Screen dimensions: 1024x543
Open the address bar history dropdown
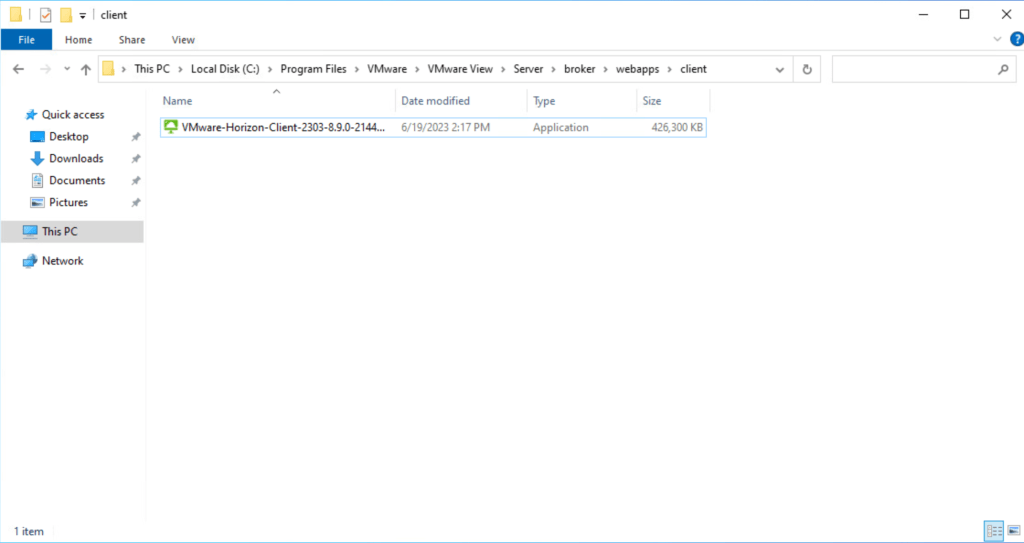coord(780,69)
